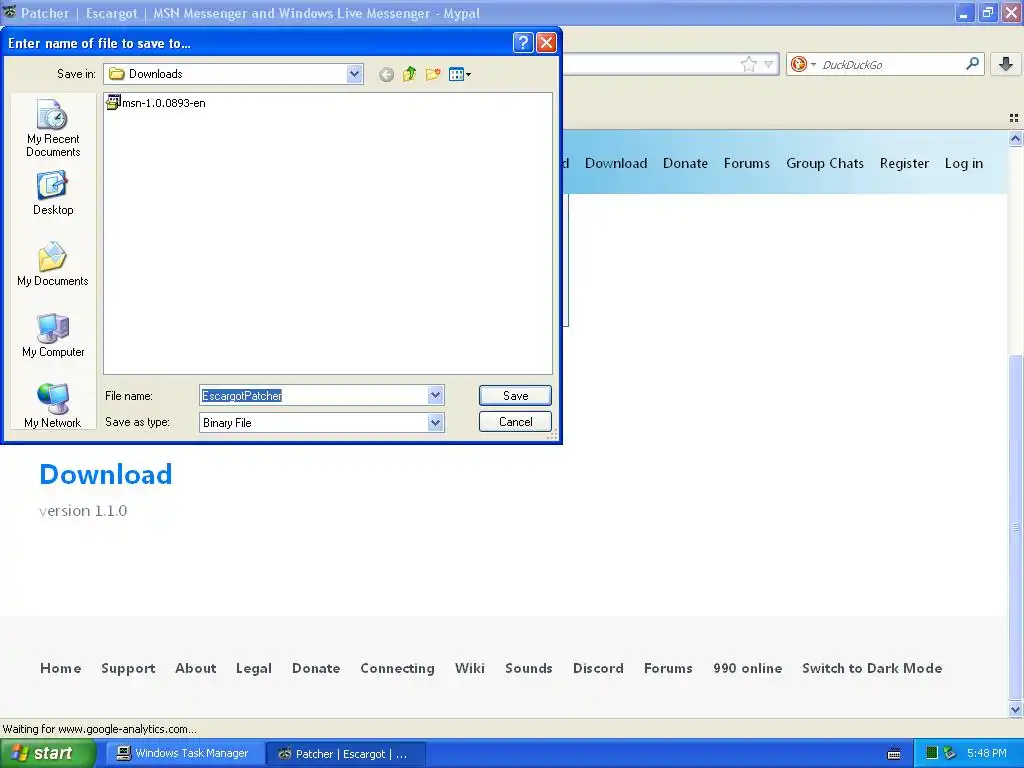Image resolution: width=1024 pixels, height=768 pixels.
Task: Open the View menu icon in save dialog
Action: click(460, 74)
